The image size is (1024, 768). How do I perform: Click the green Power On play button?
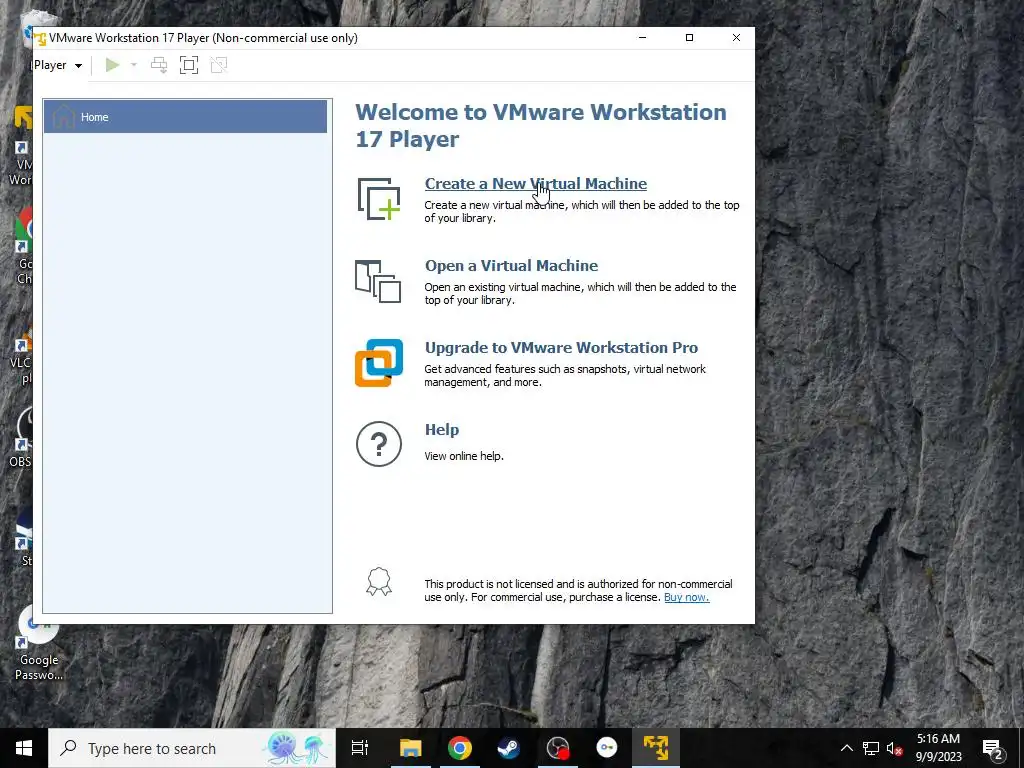(112, 65)
